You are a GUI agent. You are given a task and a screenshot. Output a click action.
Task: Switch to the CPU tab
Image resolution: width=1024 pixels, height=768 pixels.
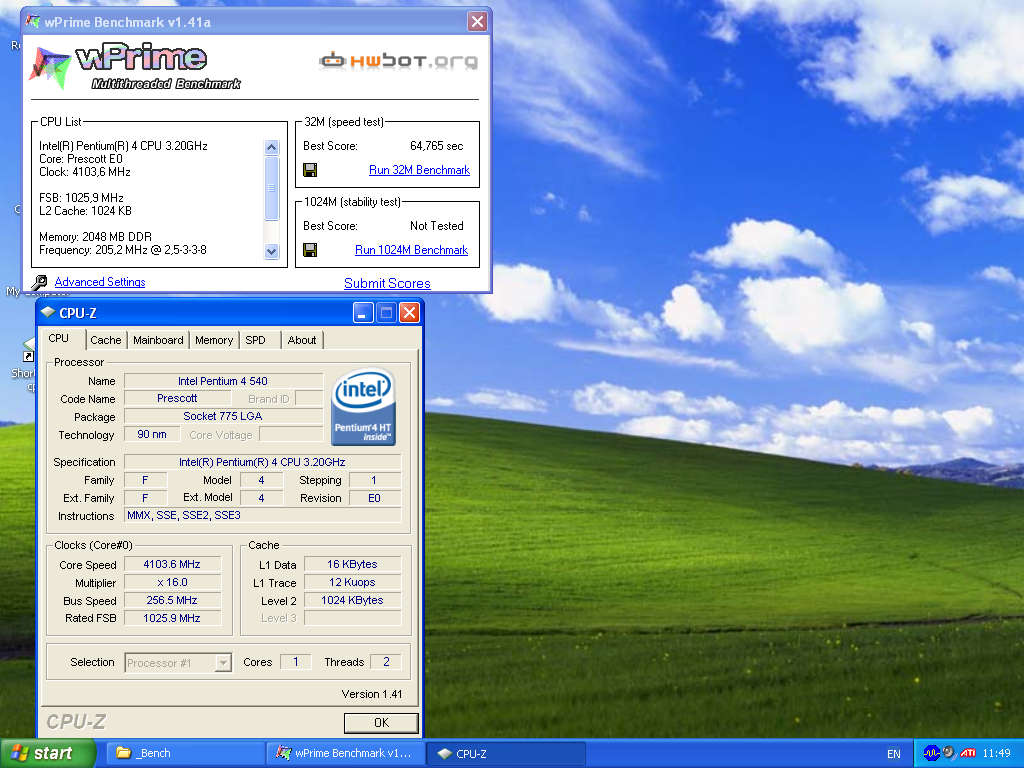(x=58, y=338)
